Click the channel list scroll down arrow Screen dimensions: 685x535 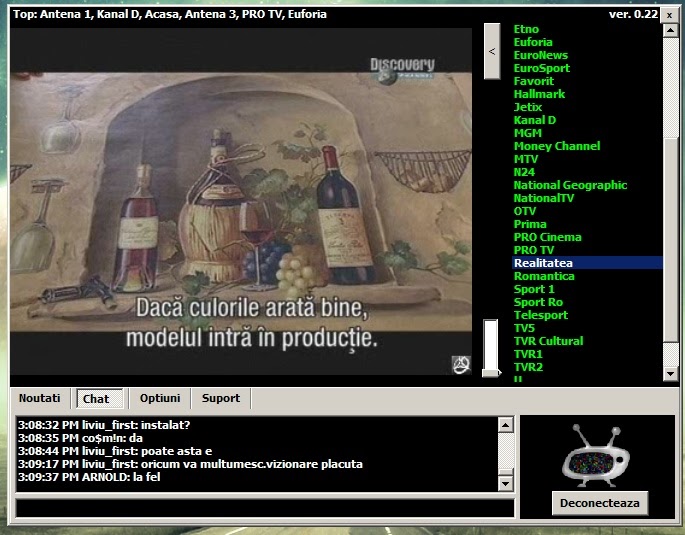[670, 374]
